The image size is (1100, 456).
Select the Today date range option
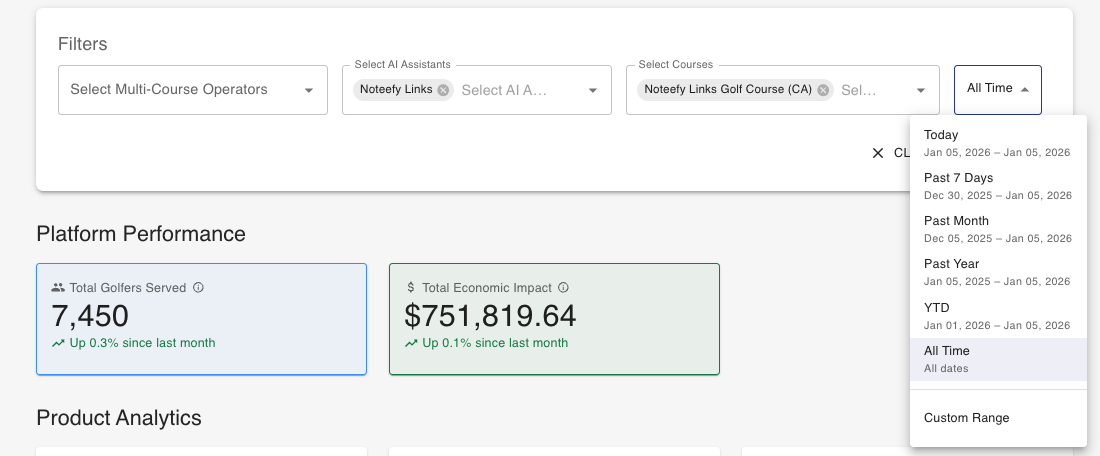[997, 143]
